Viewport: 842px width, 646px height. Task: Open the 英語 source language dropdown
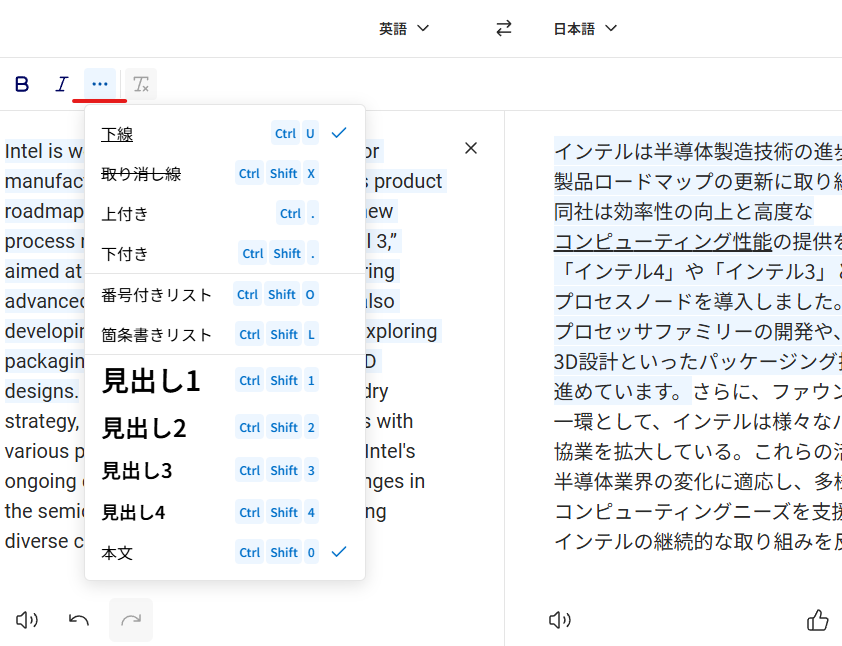404,28
